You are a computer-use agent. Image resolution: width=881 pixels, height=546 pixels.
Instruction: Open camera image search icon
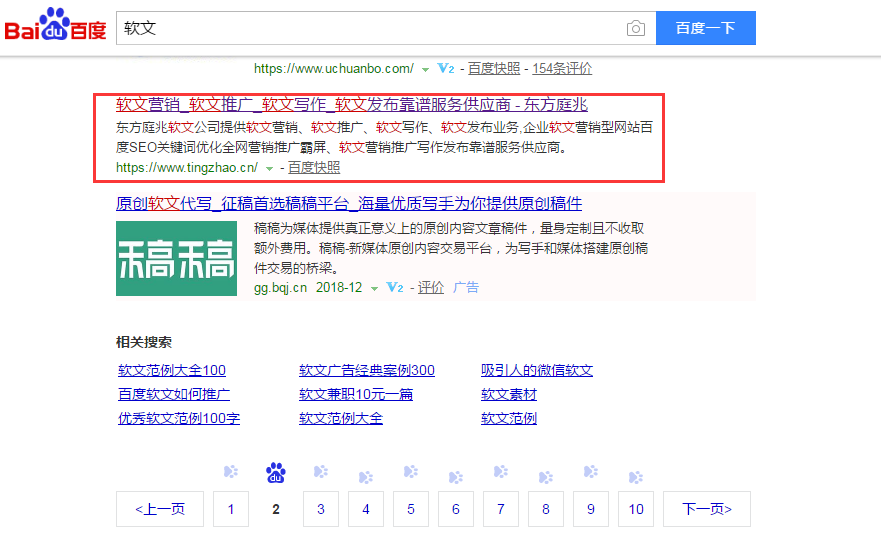[x=636, y=28]
